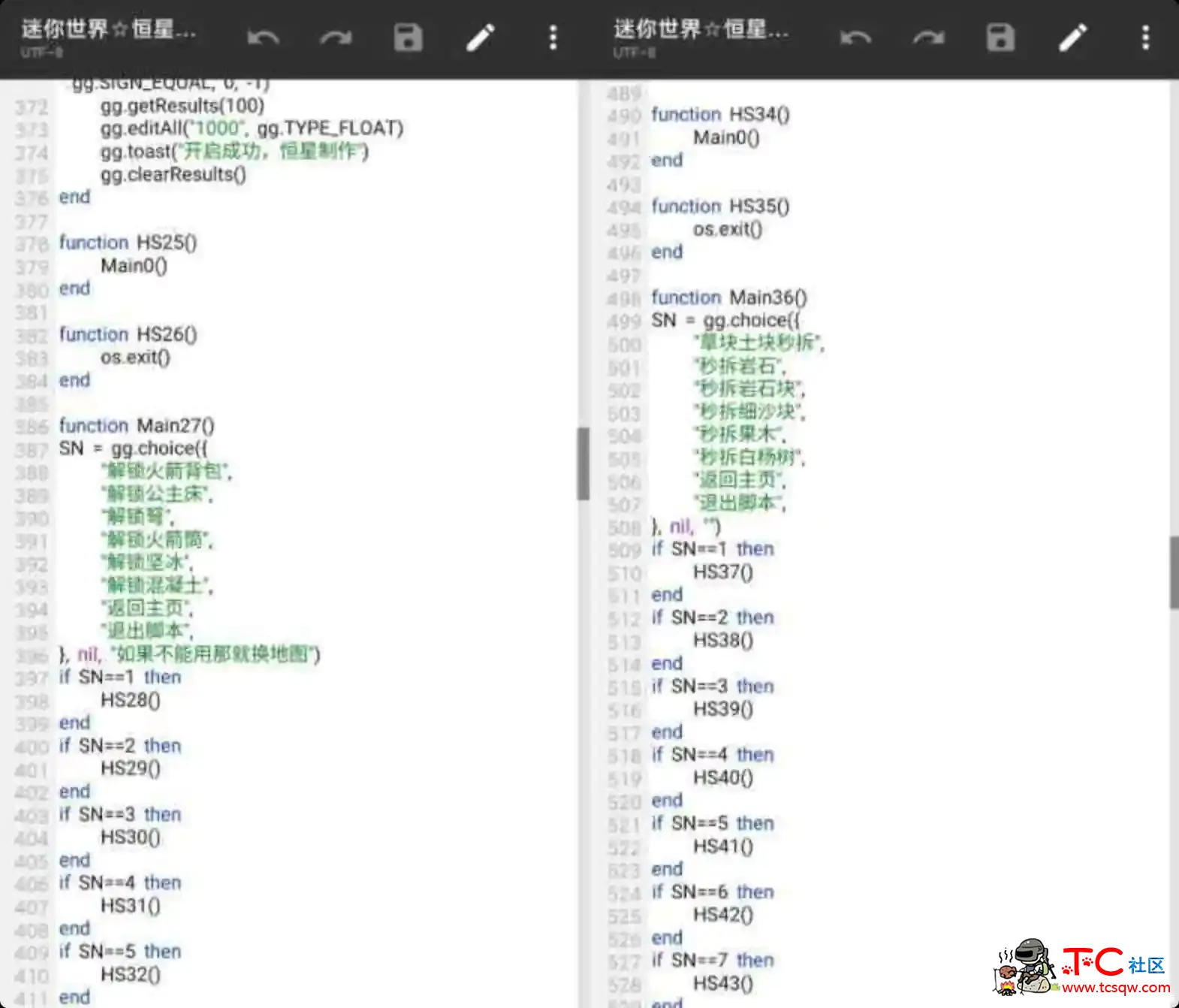Click 'HS41()' call in right editor
The width and height of the screenshot is (1179, 1008).
[x=723, y=847]
